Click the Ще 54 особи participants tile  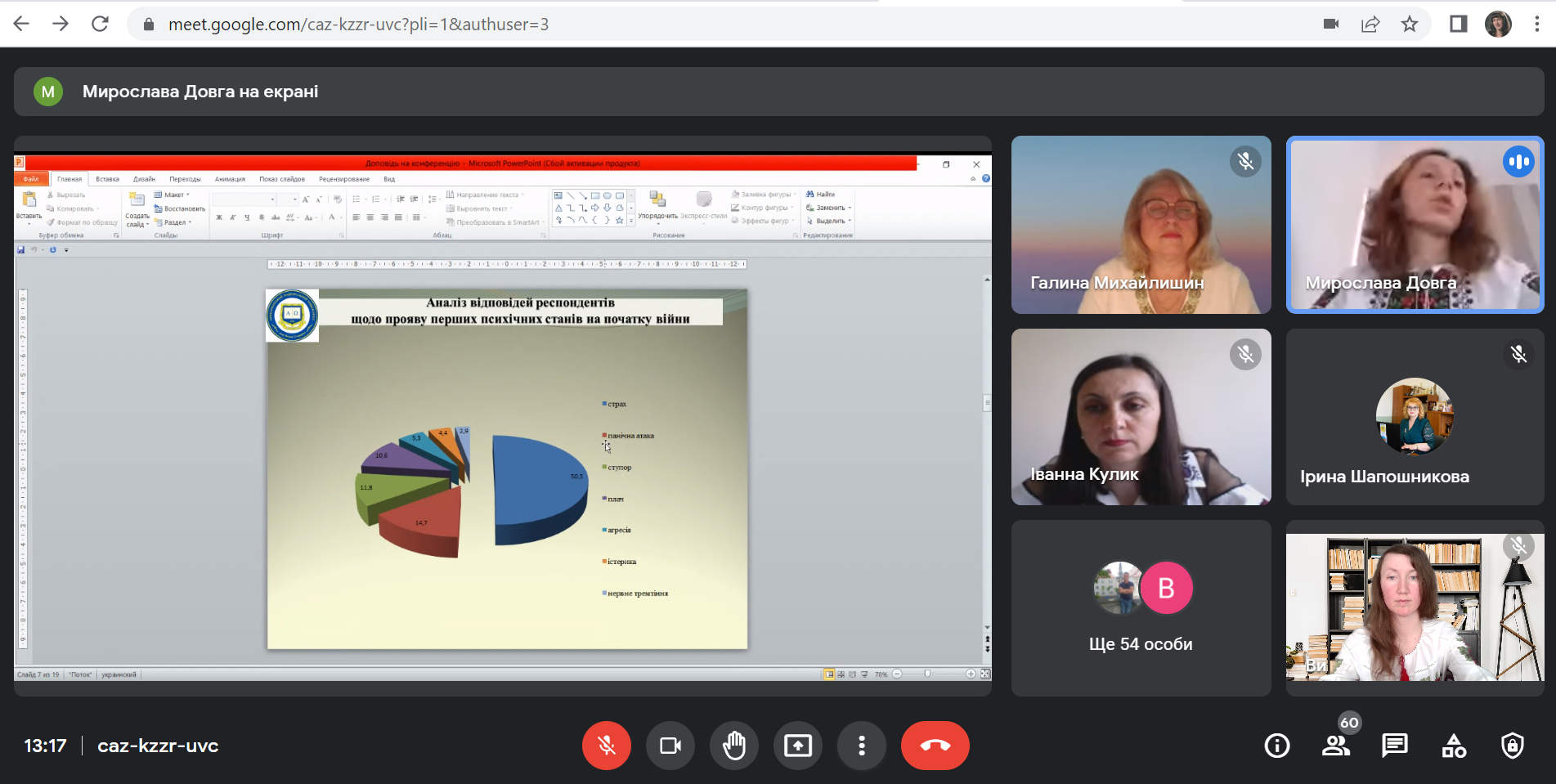(x=1141, y=608)
